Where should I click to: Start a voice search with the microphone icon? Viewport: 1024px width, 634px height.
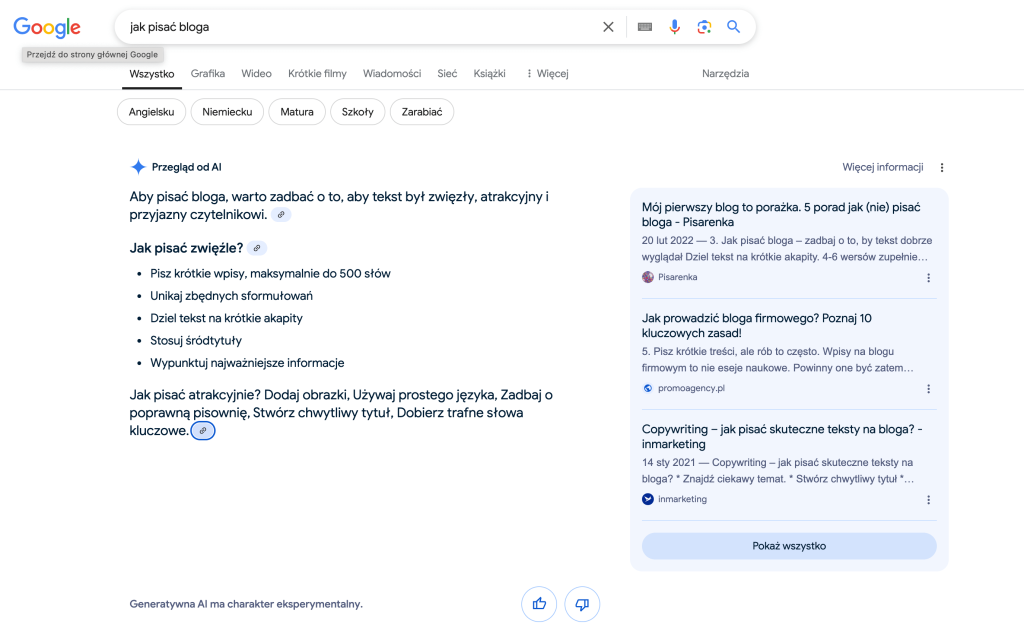pos(674,27)
